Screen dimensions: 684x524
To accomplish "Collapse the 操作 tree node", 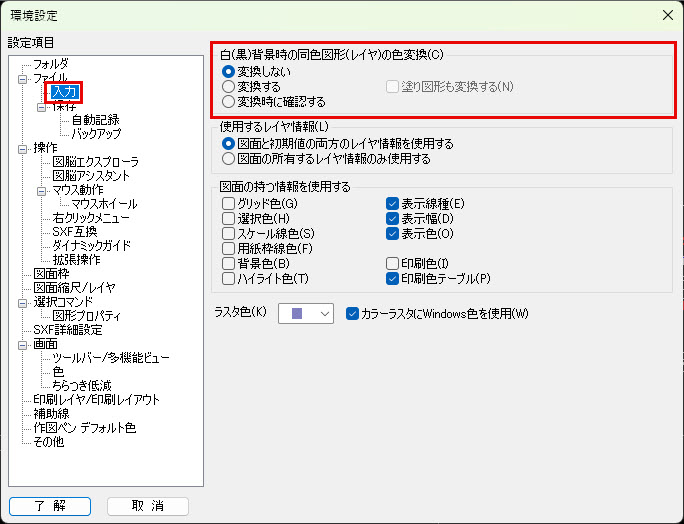I will [x=22, y=148].
